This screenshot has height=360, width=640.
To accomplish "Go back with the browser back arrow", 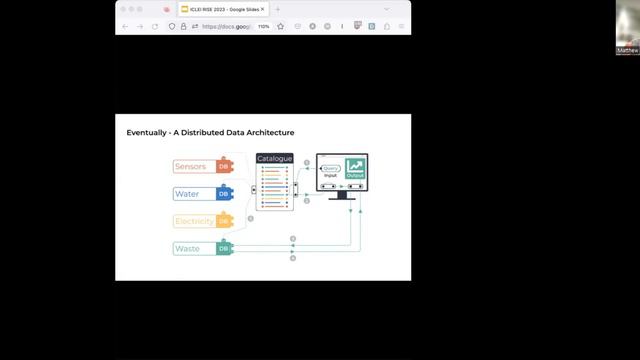I will (125, 27).
